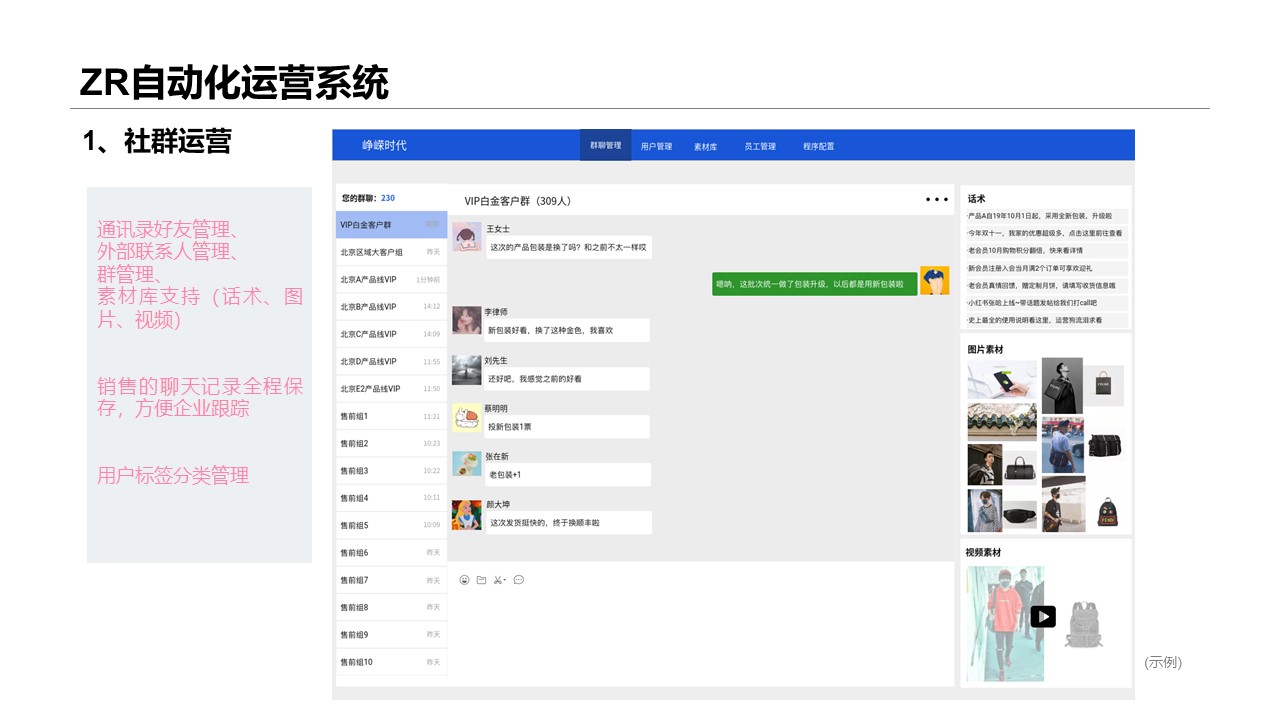This screenshot has height=720, width=1280.
Task: Go to the 员工管理 tab
Action: 760,146
